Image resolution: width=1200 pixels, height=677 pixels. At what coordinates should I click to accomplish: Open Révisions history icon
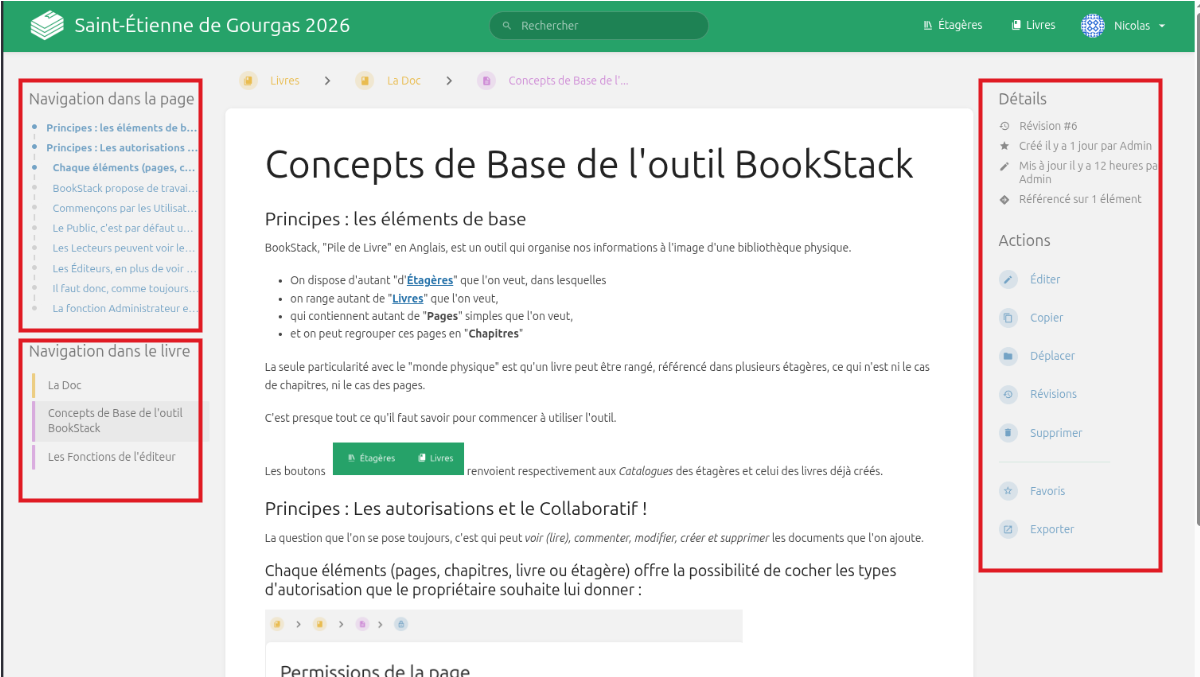tap(1008, 395)
